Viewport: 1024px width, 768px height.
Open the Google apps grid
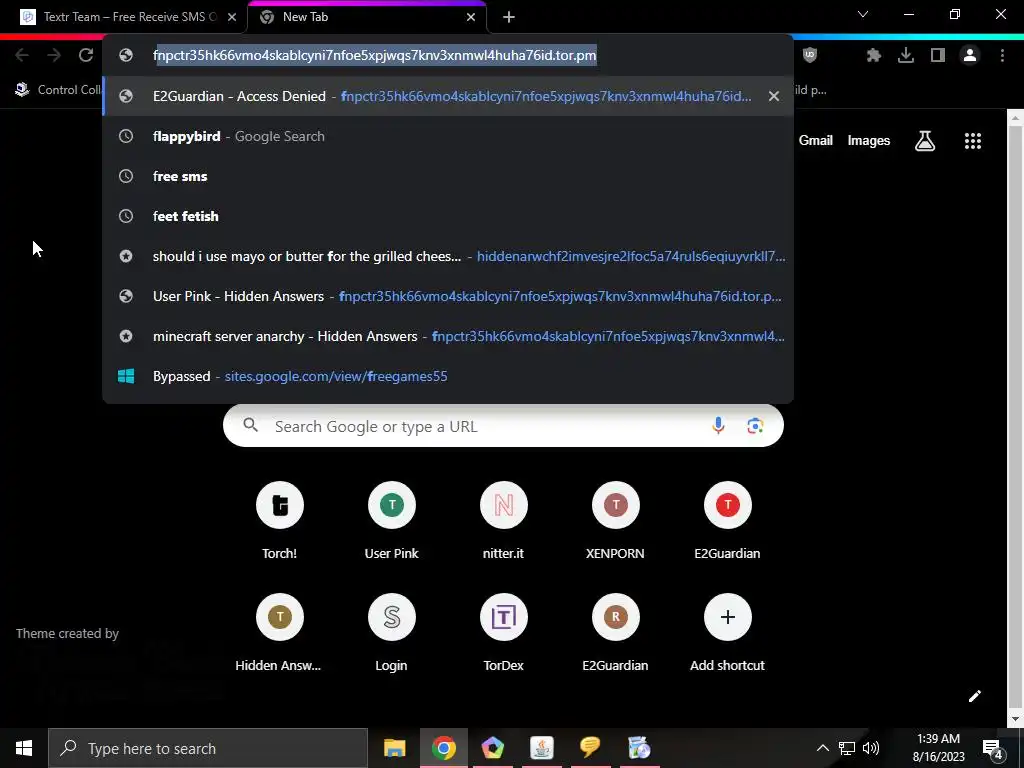(x=973, y=140)
